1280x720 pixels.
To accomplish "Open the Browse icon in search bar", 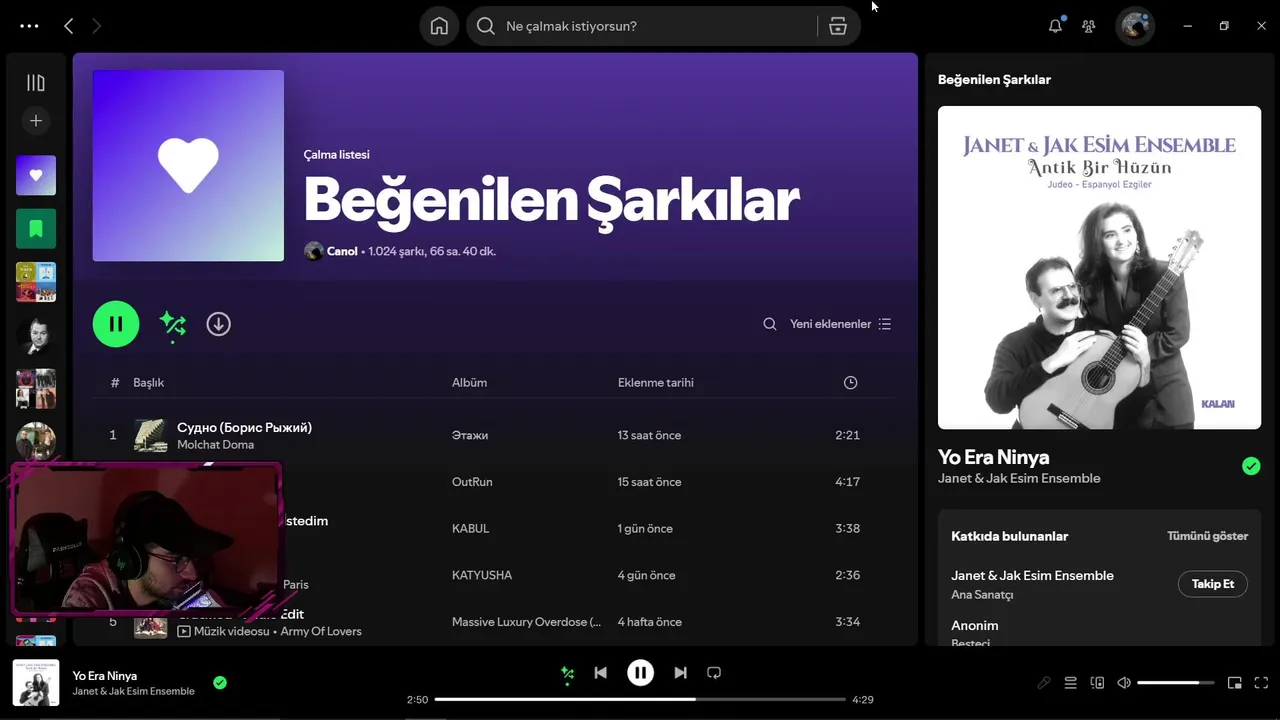I will click(x=838, y=26).
